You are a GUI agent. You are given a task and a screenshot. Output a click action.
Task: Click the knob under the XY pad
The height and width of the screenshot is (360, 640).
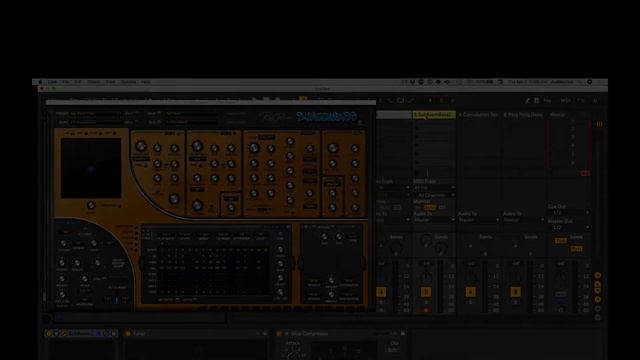(x=91, y=205)
